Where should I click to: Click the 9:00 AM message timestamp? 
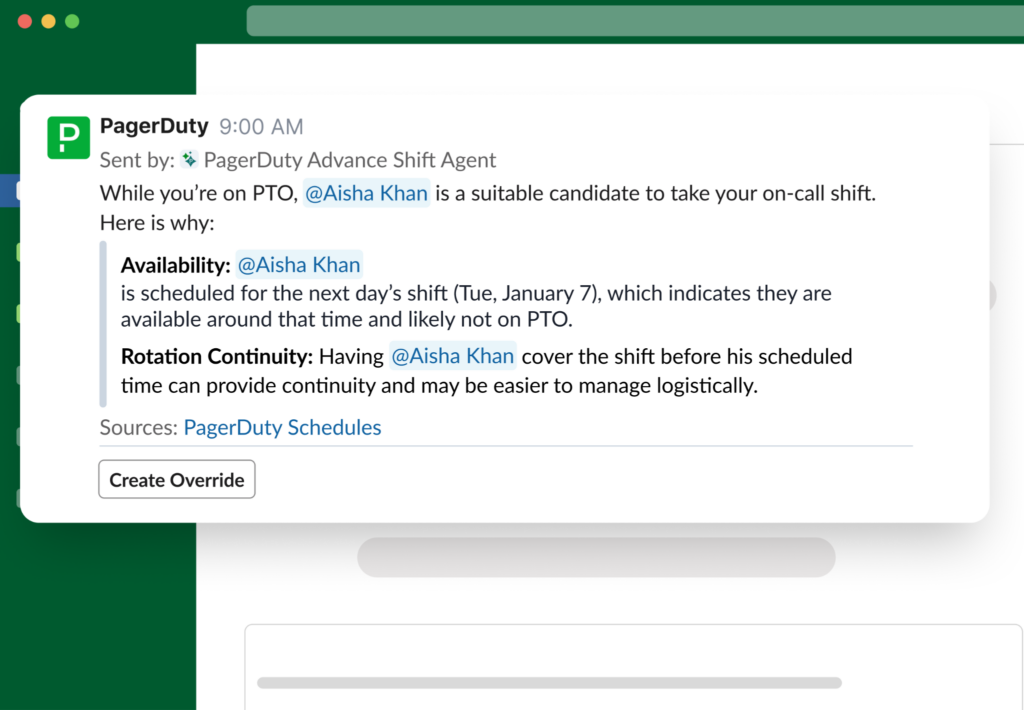261,127
